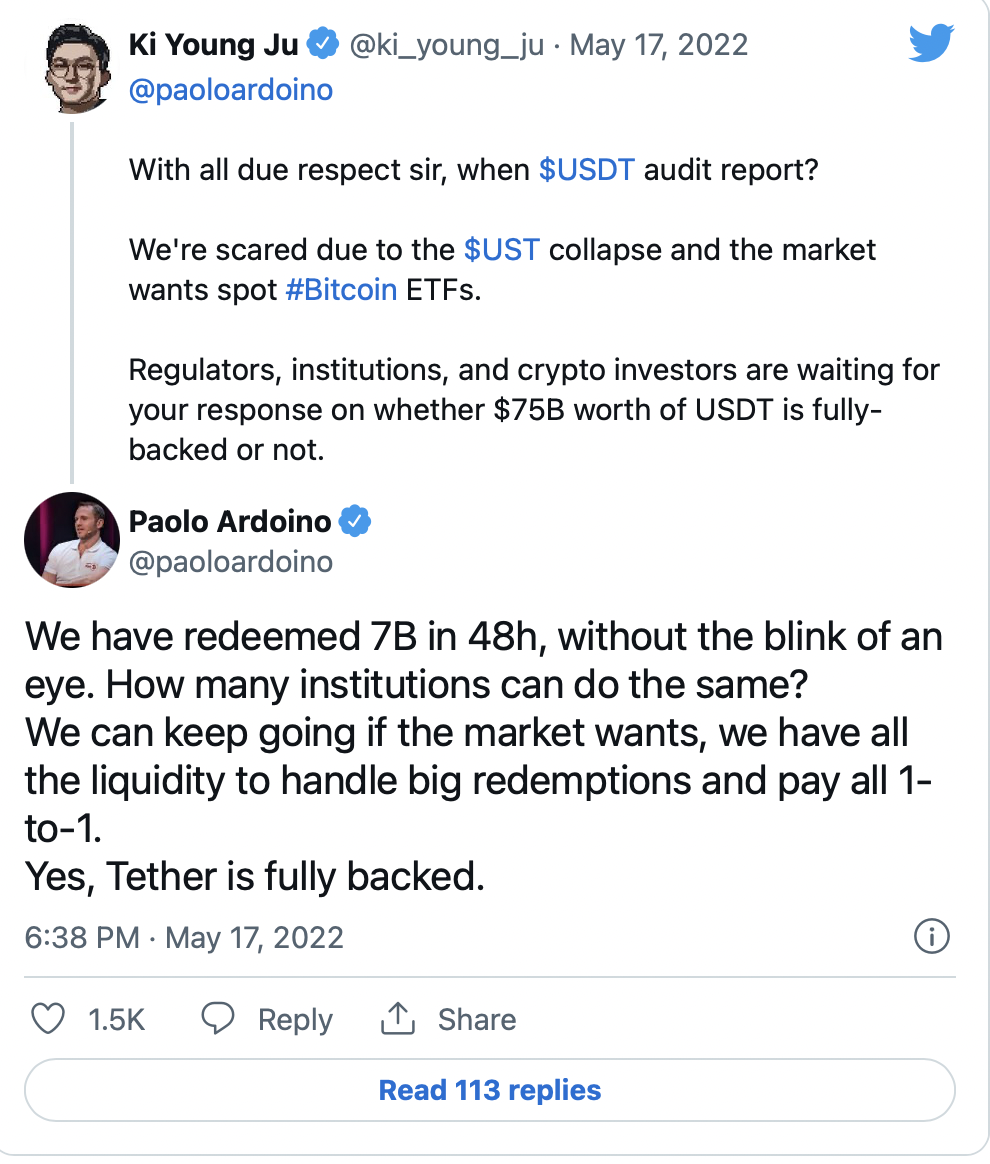Screen dimensions: 990x1164
Task: Click the Twitter bird logo
Action: click(931, 46)
